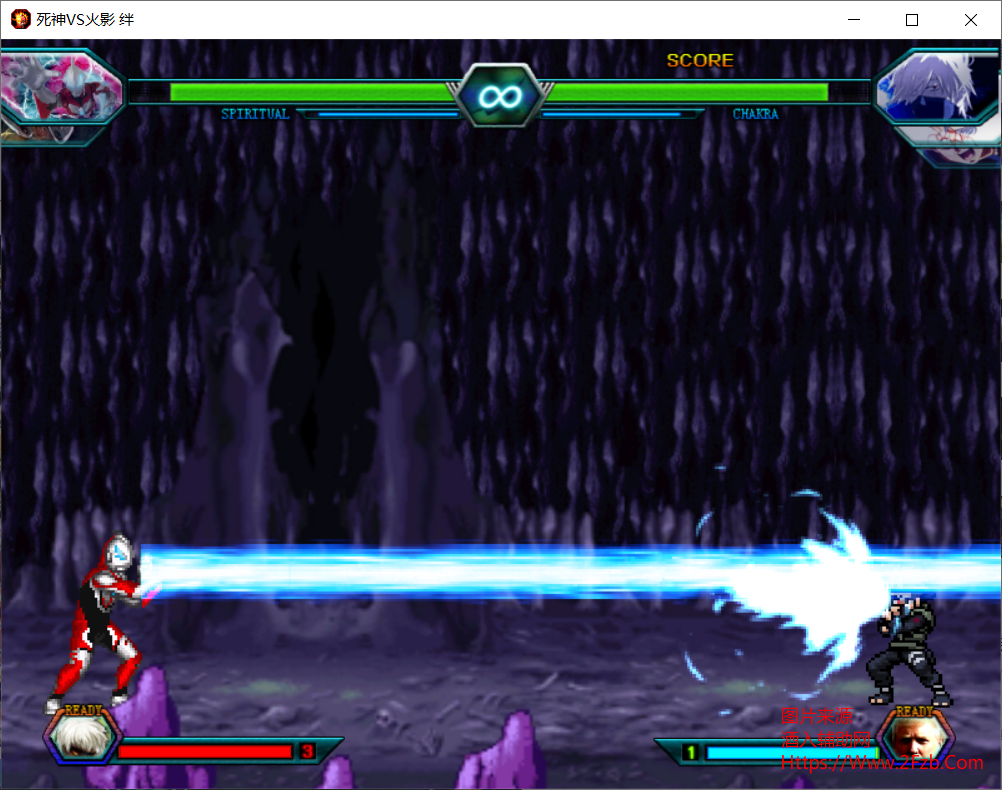The height and width of the screenshot is (790, 1002).
Task: Click the SCORE text
Action: [x=700, y=60]
